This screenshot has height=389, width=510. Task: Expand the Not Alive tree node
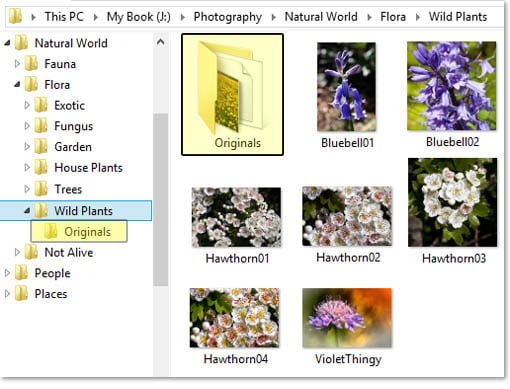tap(17, 252)
